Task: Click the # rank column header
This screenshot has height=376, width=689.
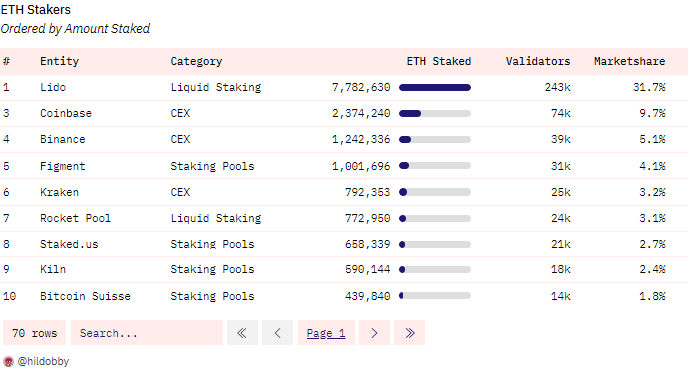Action: coord(6,61)
